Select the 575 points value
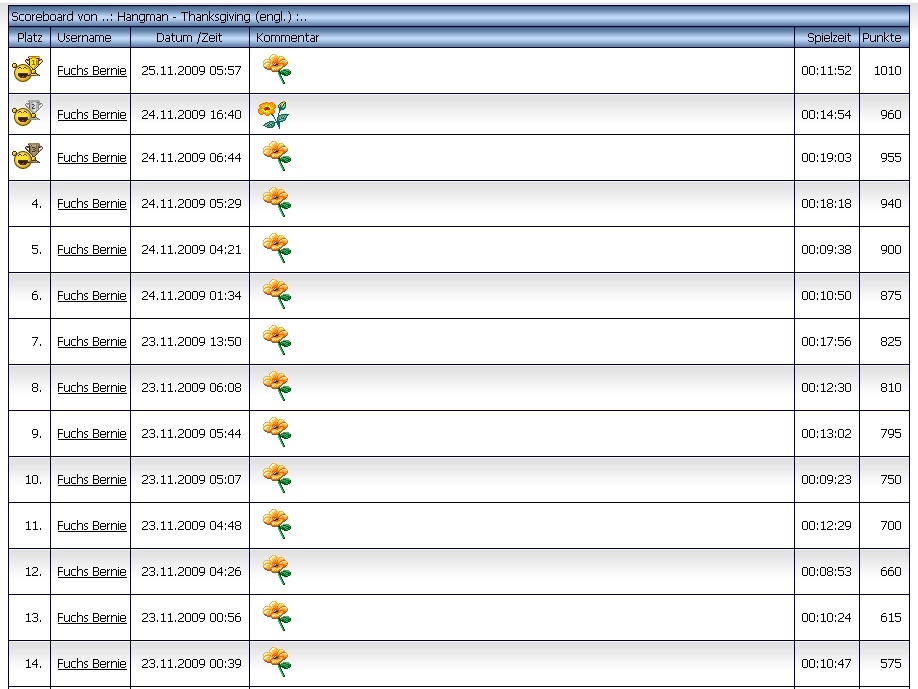 (x=890, y=663)
